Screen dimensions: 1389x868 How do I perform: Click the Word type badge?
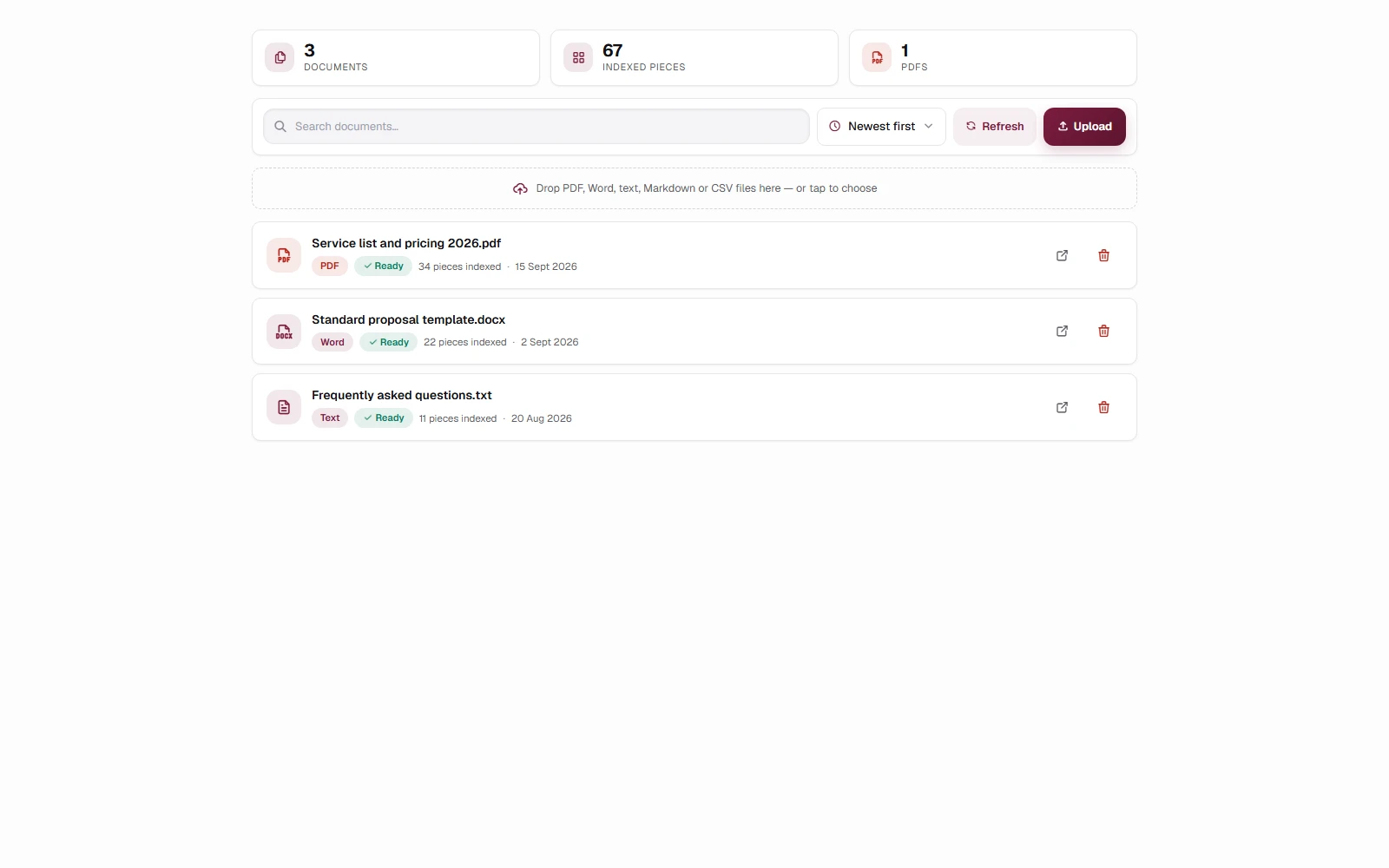(x=332, y=342)
